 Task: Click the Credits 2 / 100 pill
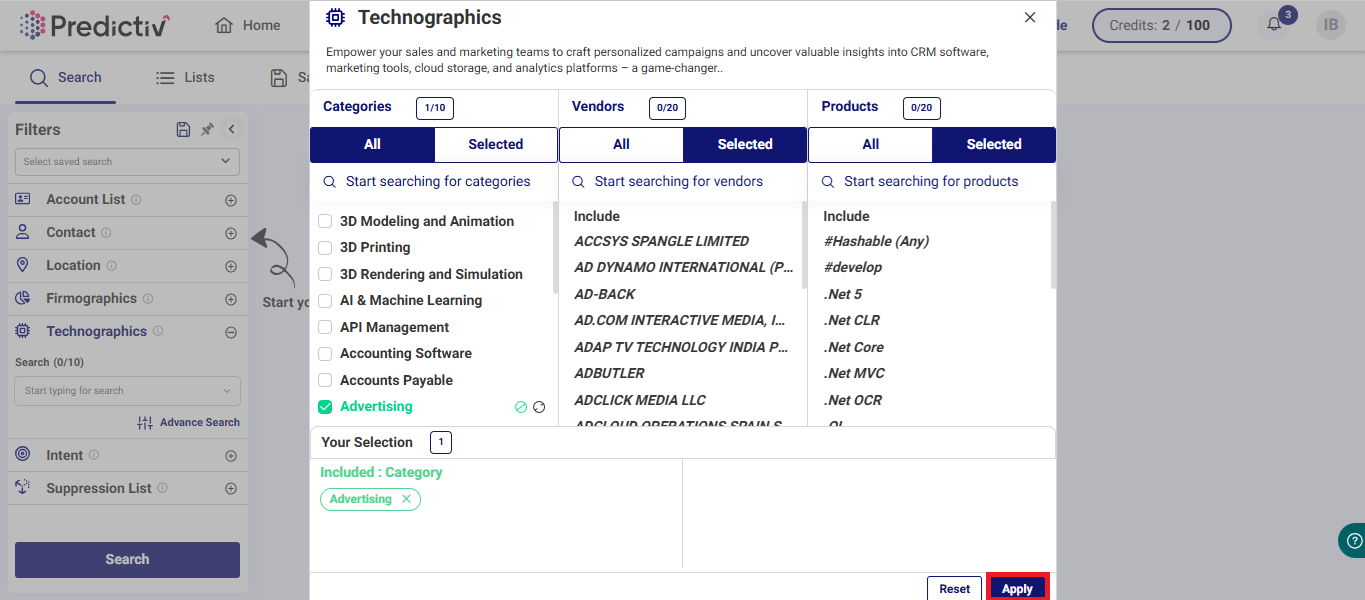[x=1161, y=25]
